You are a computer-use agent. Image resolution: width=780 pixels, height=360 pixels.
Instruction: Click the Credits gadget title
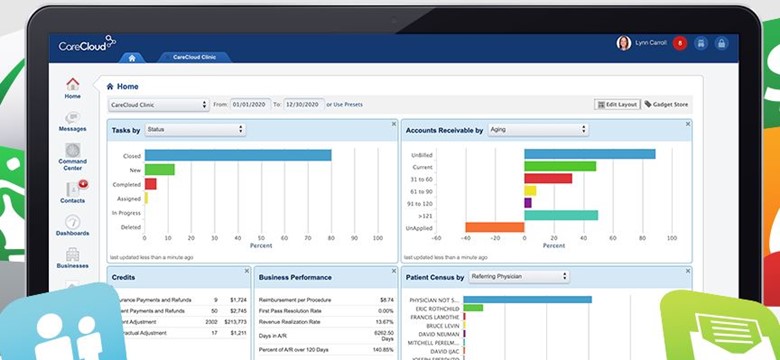click(123, 277)
